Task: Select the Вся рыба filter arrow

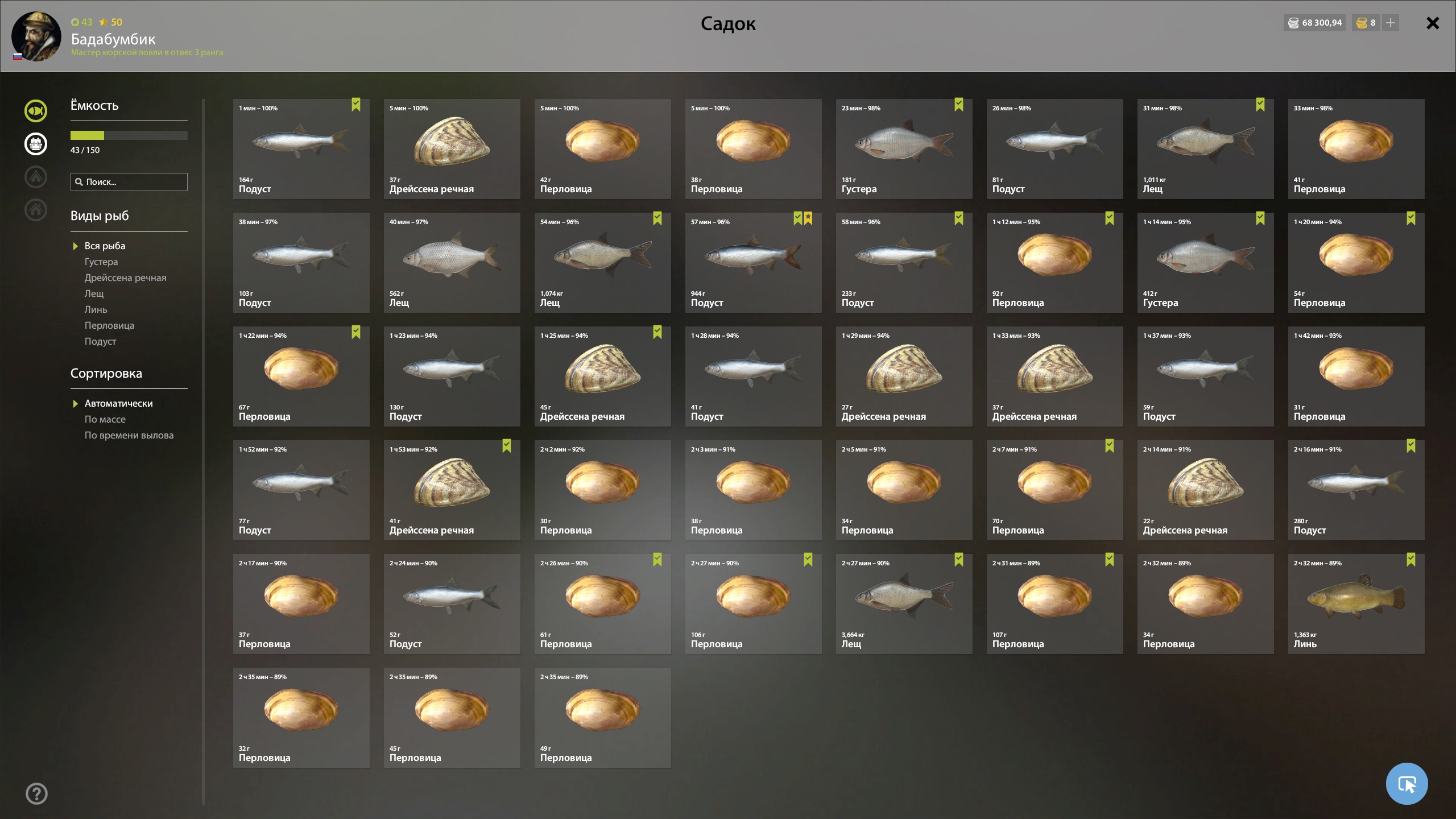Action: [x=75, y=246]
